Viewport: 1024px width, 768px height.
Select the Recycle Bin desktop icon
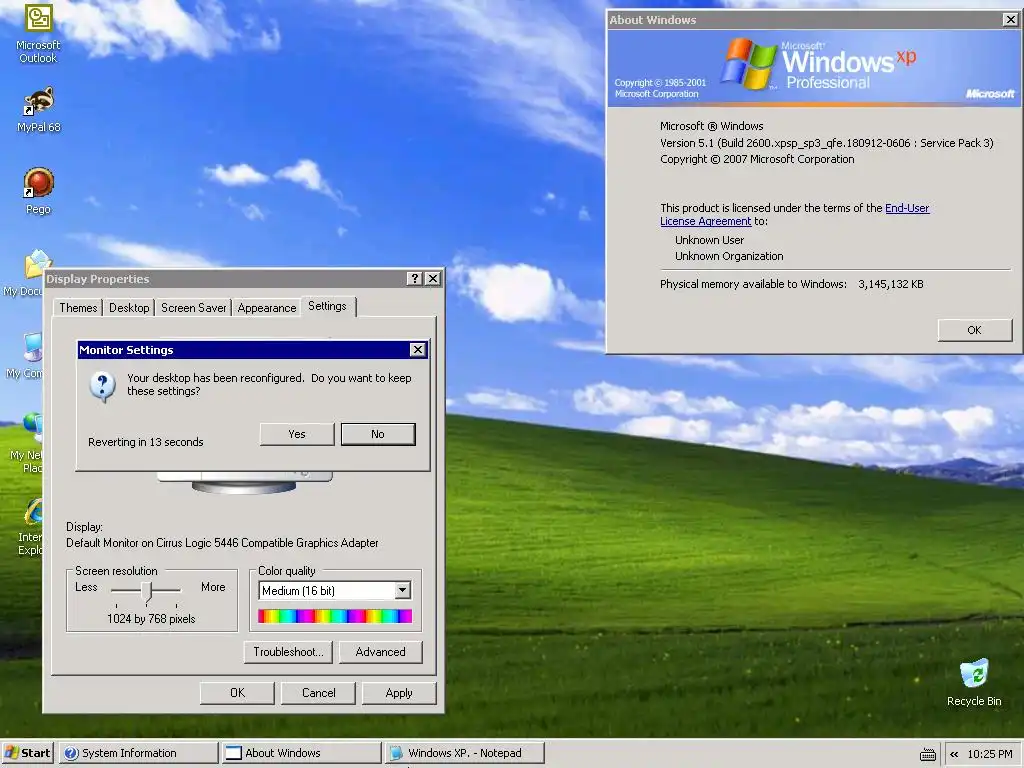[974, 683]
